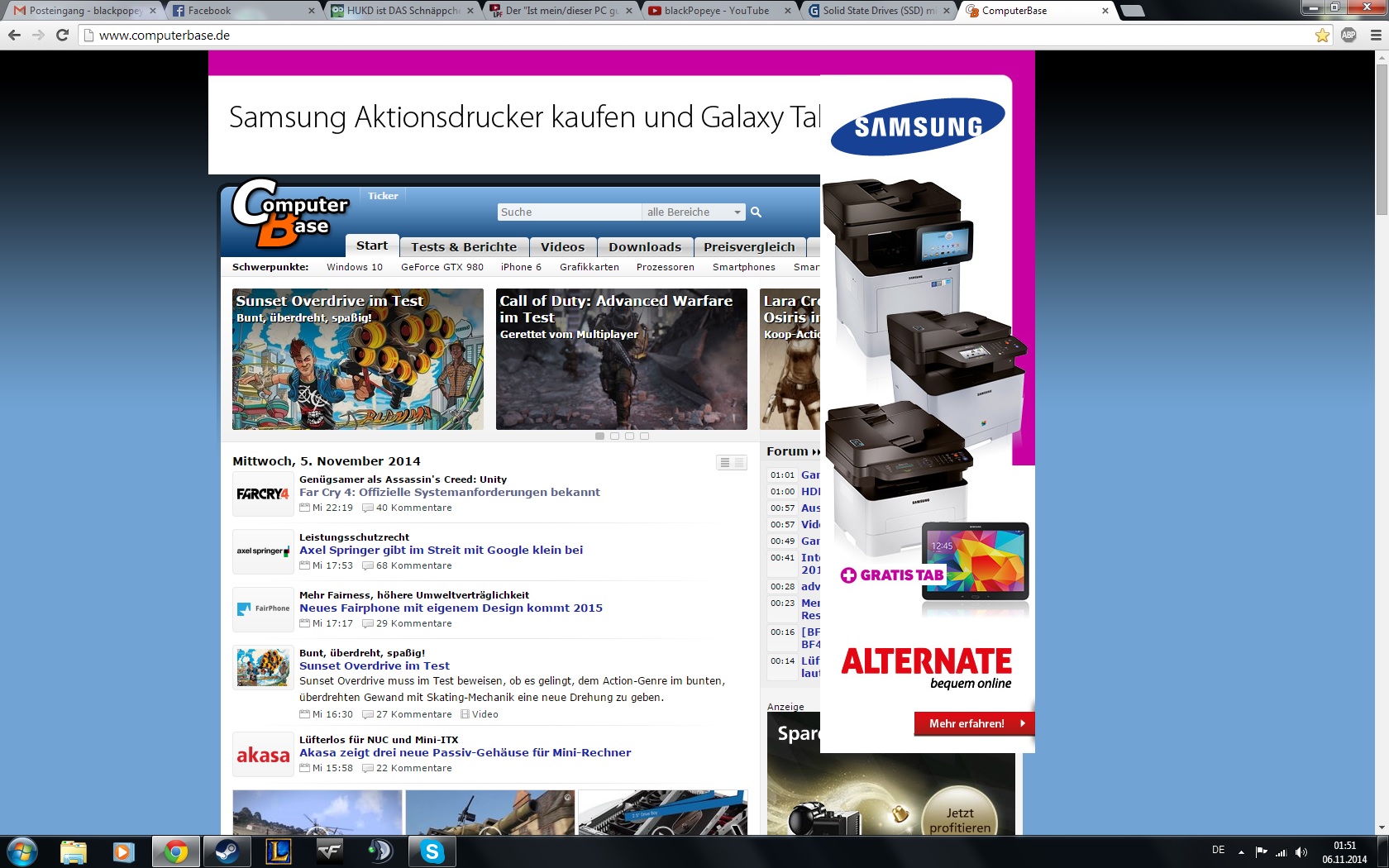The height and width of the screenshot is (868, 1389).
Task: Open the Akasa Passiv-Gehäuse article link
Action: click(465, 752)
